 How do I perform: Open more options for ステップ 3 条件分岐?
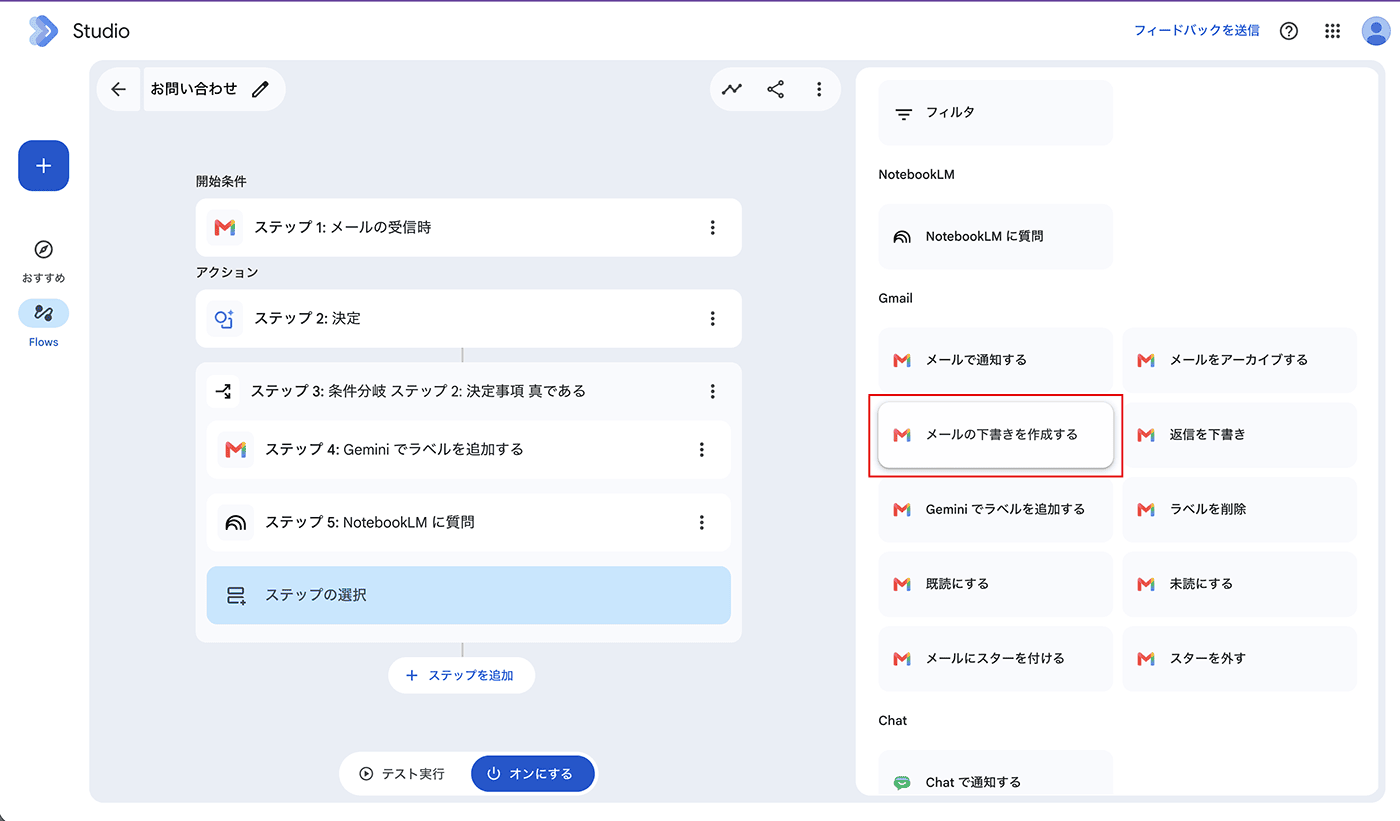pyautogui.click(x=713, y=391)
